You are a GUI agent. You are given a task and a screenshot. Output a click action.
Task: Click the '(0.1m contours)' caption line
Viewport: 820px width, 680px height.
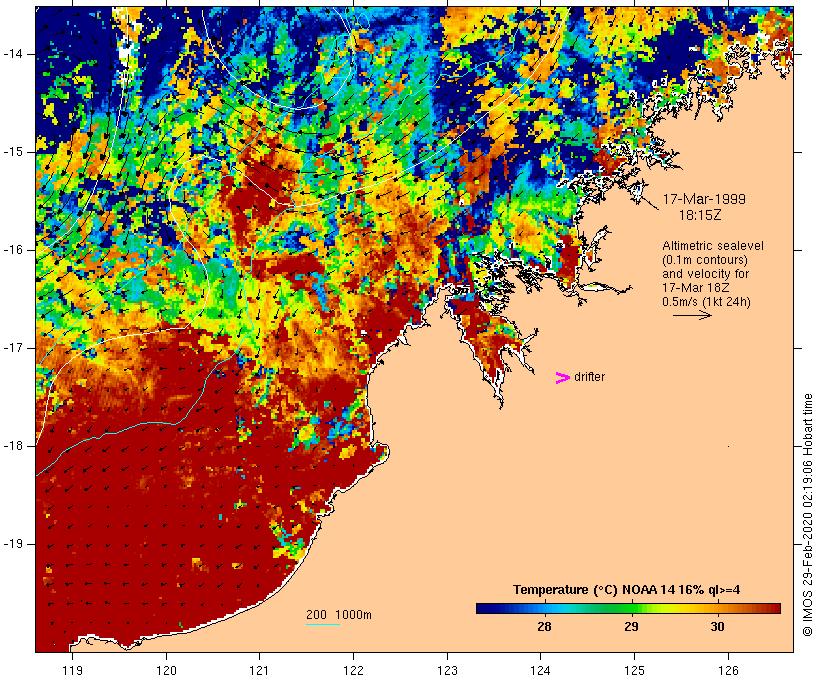click(705, 260)
